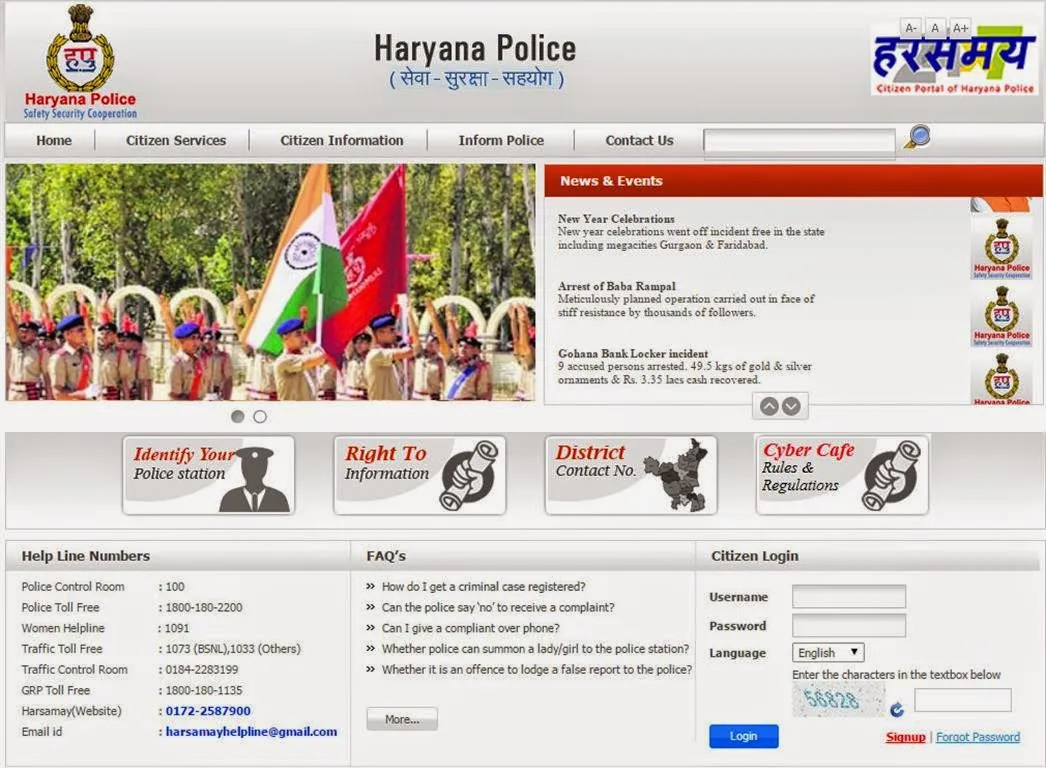Viewport: 1046px width, 768px height.
Task: Reset font size with the plain A button
Action: [935, 28]
